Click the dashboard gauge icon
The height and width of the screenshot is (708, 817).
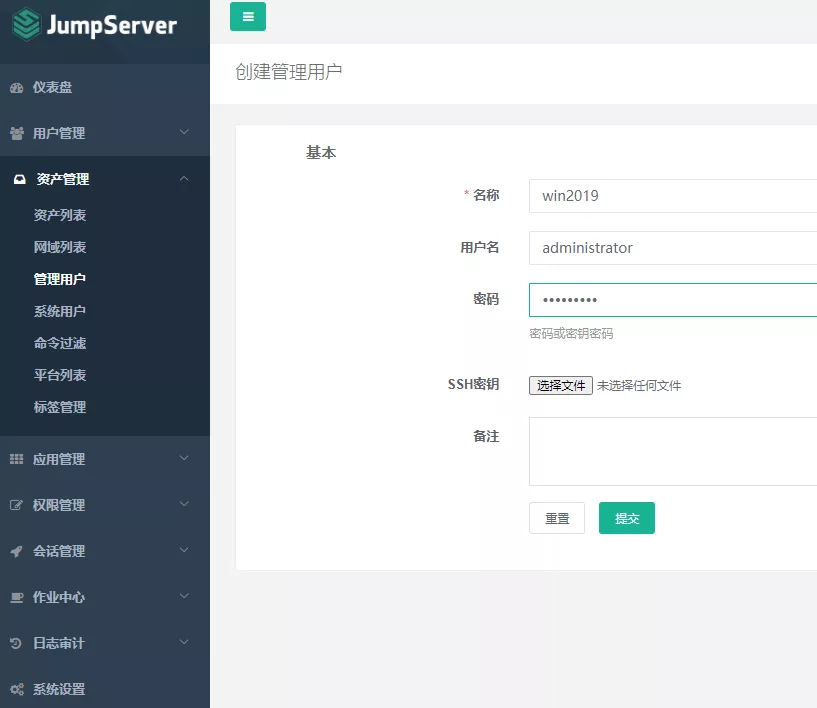pos(17,88)
